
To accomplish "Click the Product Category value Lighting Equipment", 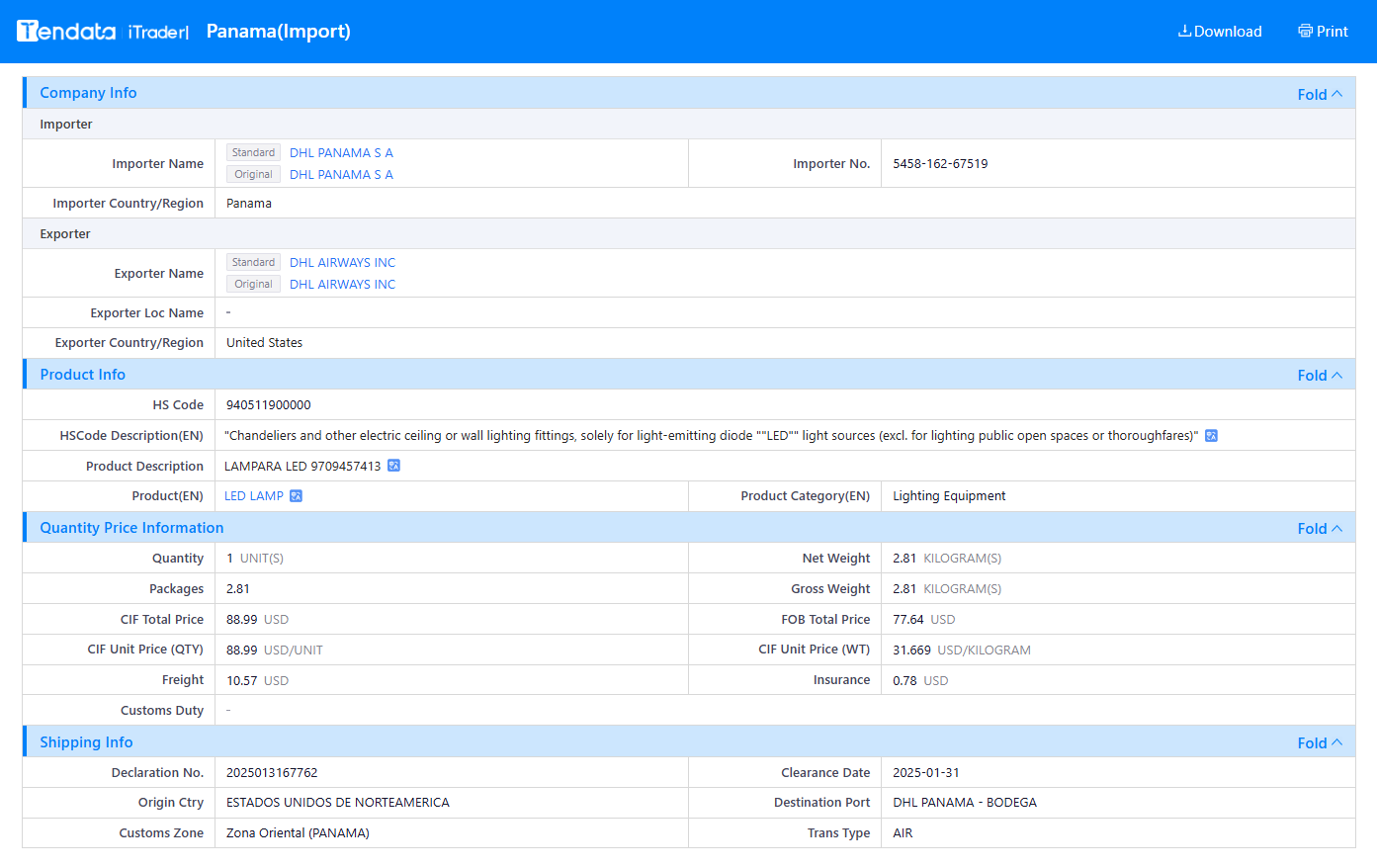I will pyautogui.click(x=949, y=496).
